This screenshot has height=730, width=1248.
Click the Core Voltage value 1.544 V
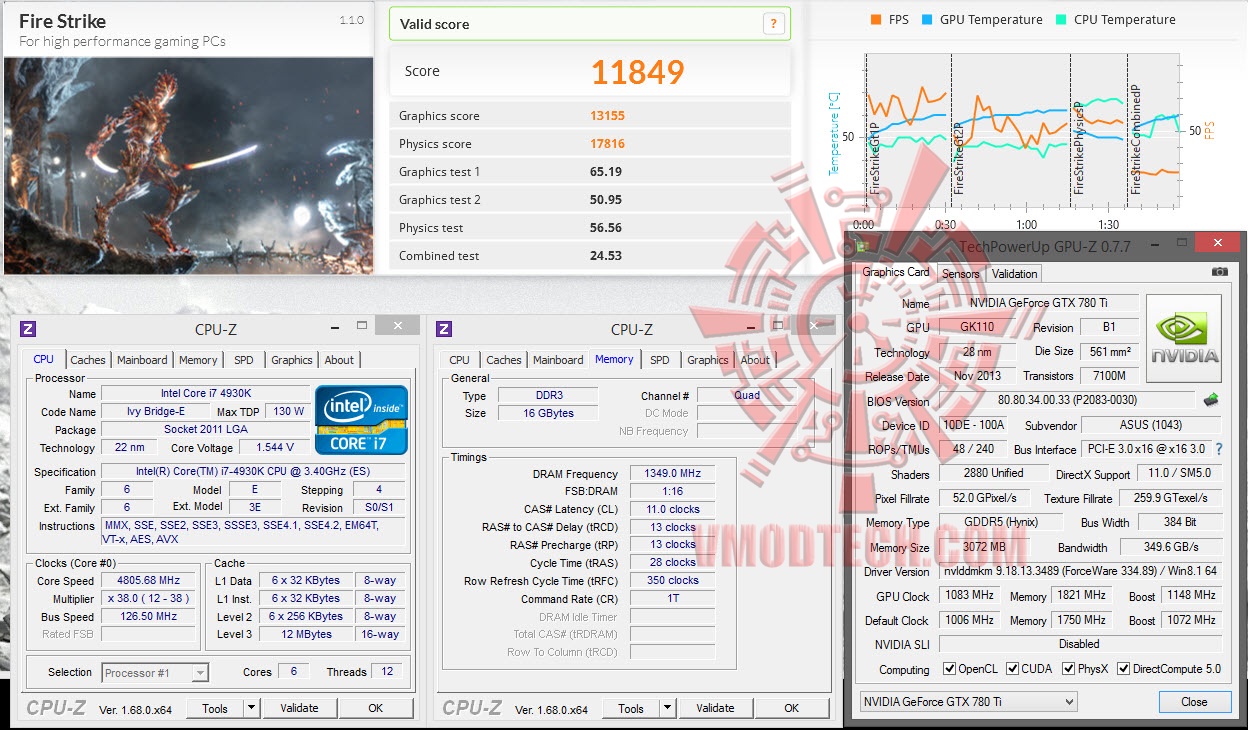(274, 447)
